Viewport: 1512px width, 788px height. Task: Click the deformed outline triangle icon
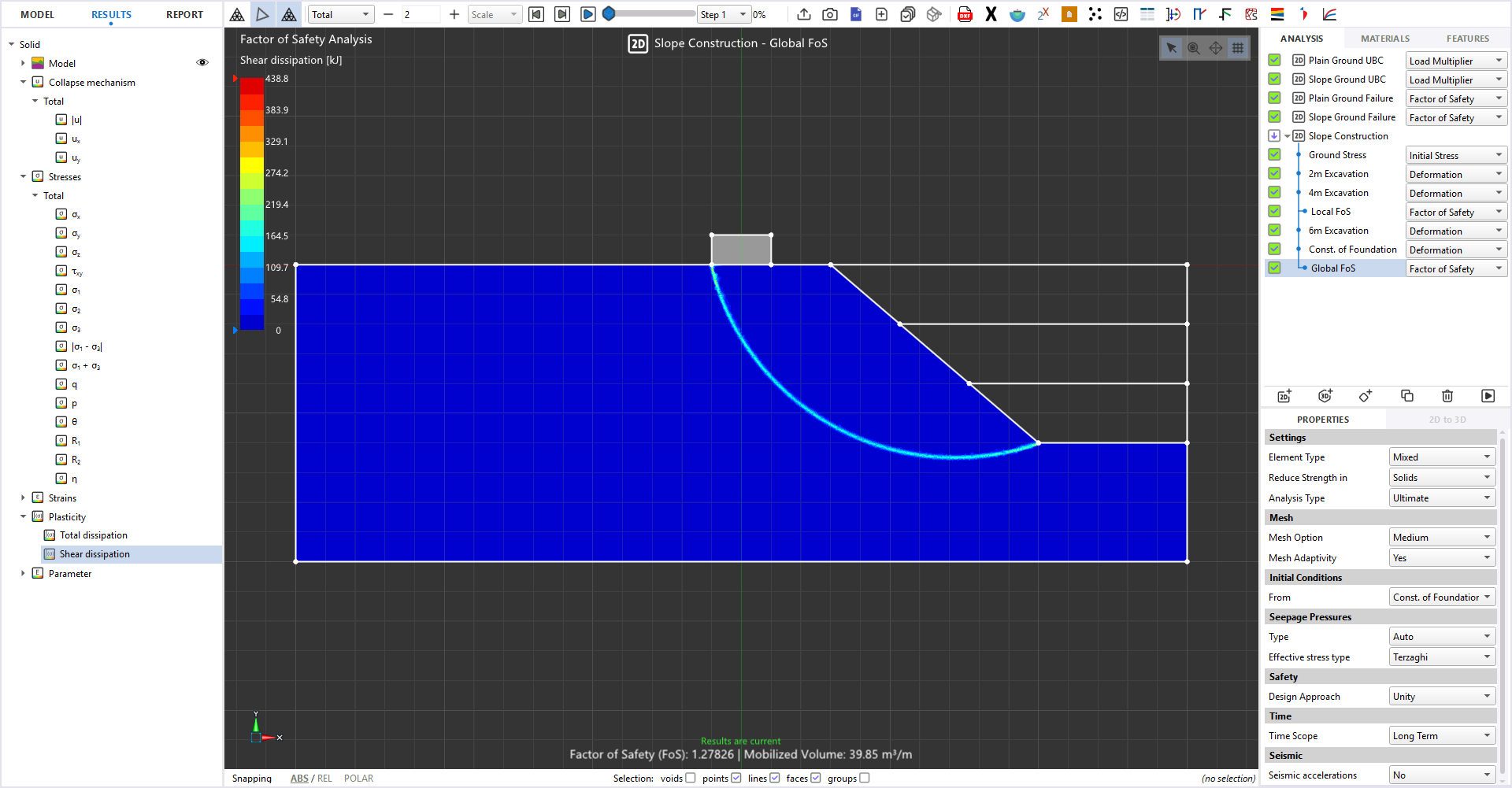click(263, 14)
